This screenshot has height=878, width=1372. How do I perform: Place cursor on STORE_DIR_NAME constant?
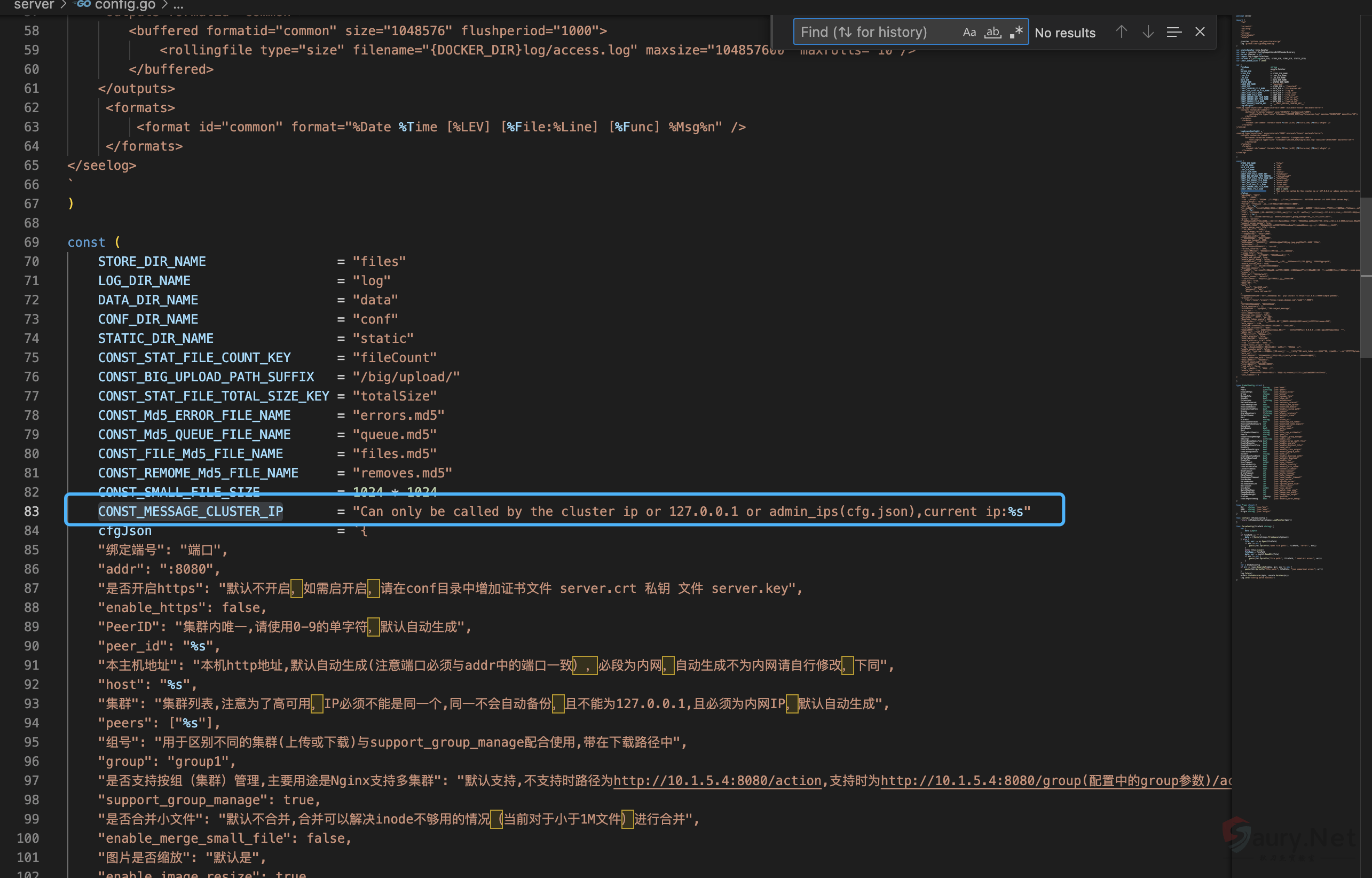coord(152,262)
